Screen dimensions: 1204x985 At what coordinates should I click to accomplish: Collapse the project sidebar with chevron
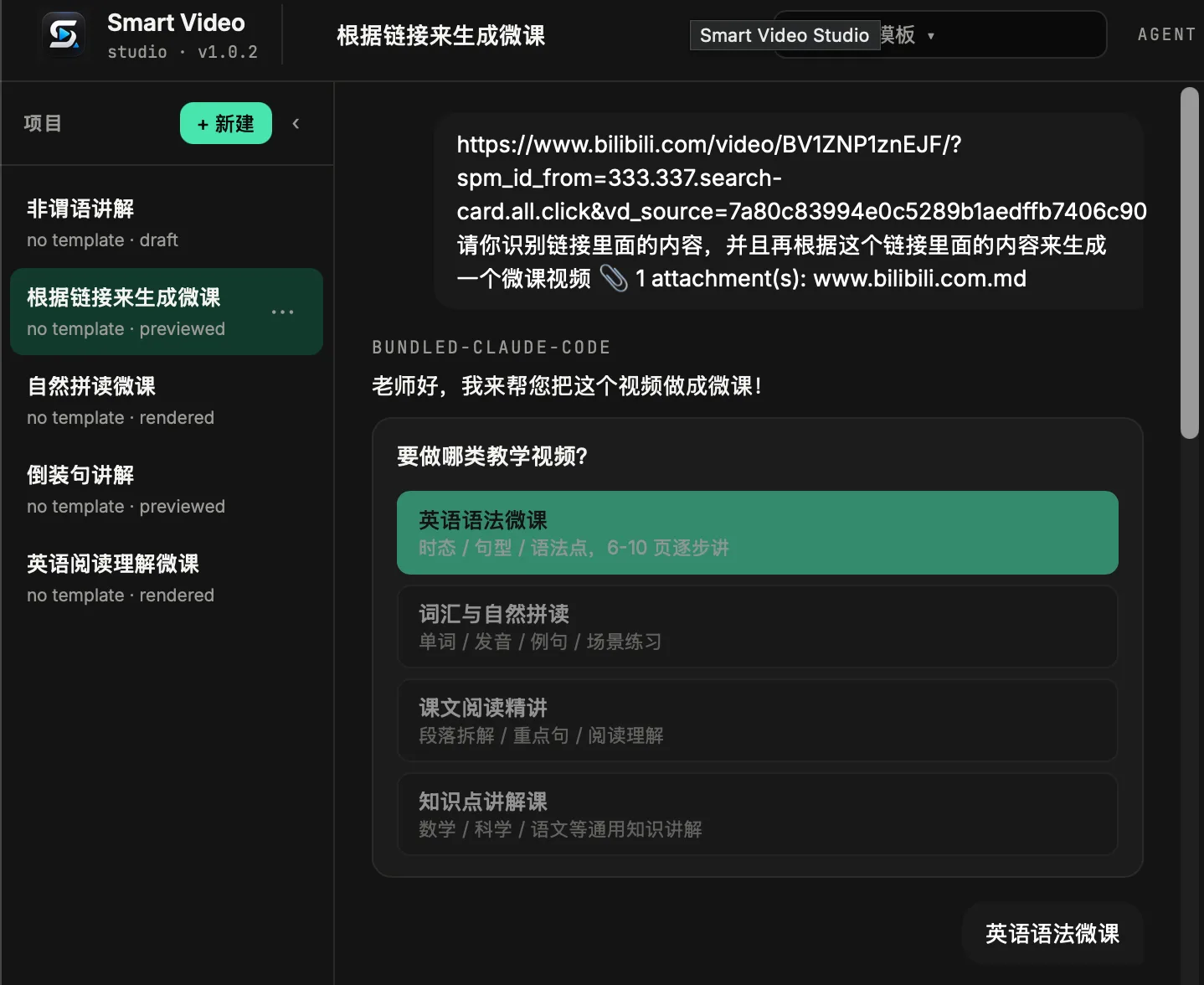pos(296,123)
